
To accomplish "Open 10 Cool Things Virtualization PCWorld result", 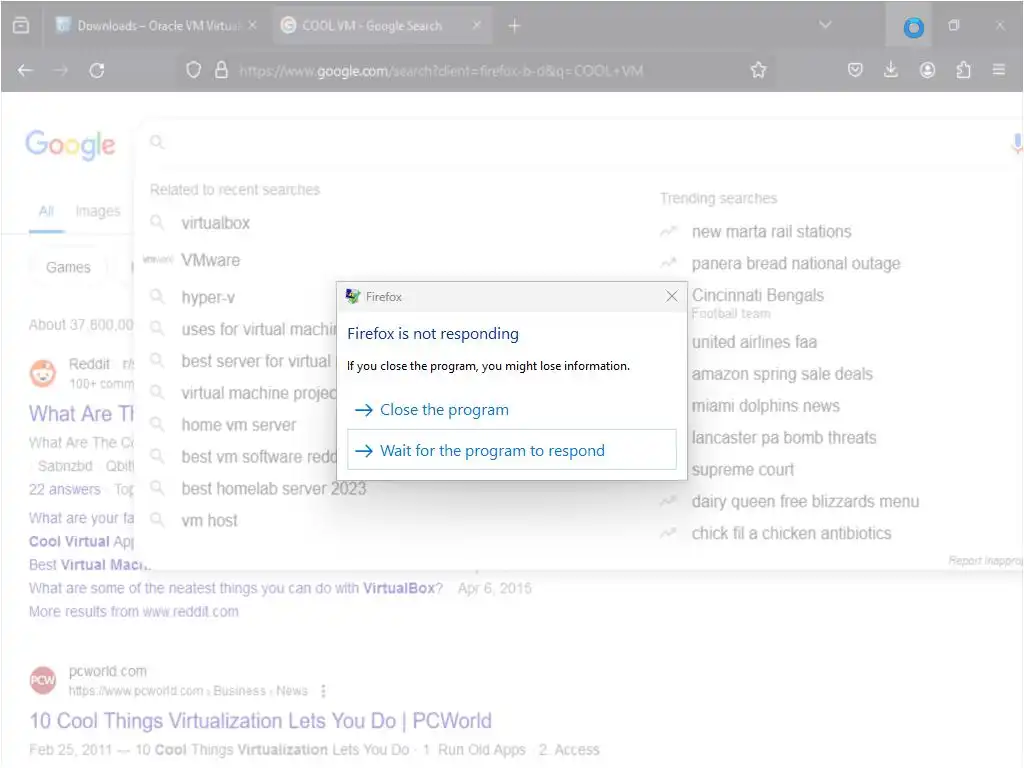I will (x=261, y=721).
